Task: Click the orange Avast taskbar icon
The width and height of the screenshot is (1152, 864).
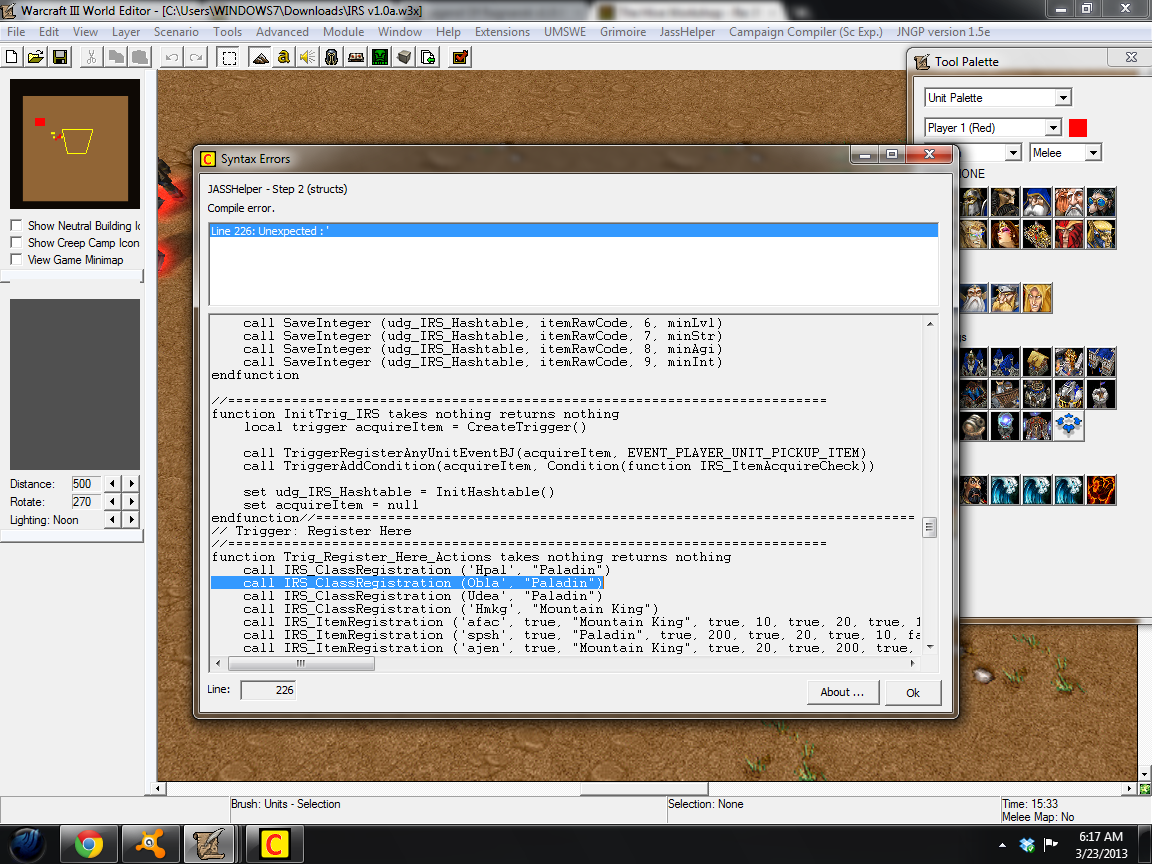Action: [151, 844]
